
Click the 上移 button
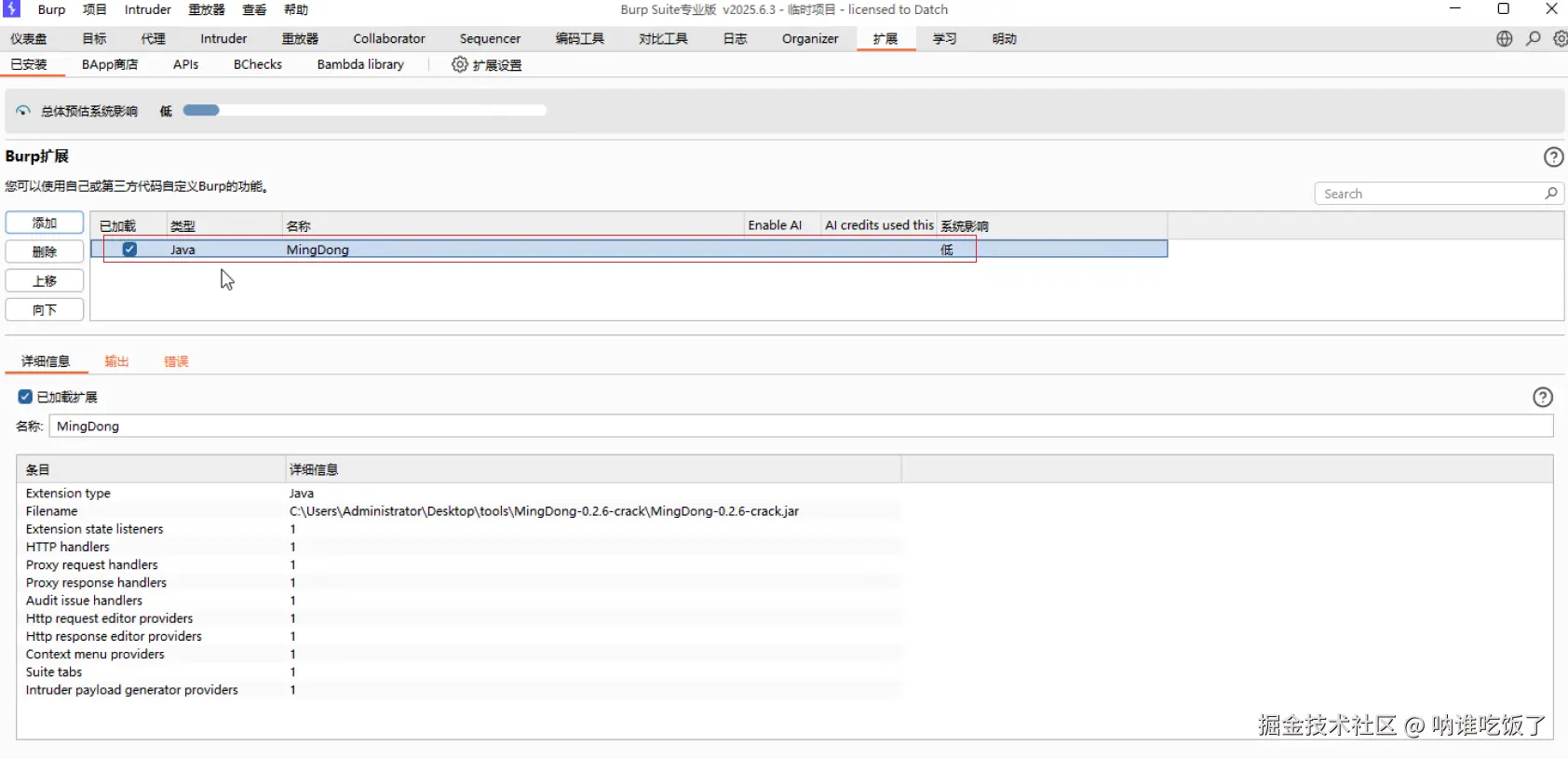(x=45, y=280)
